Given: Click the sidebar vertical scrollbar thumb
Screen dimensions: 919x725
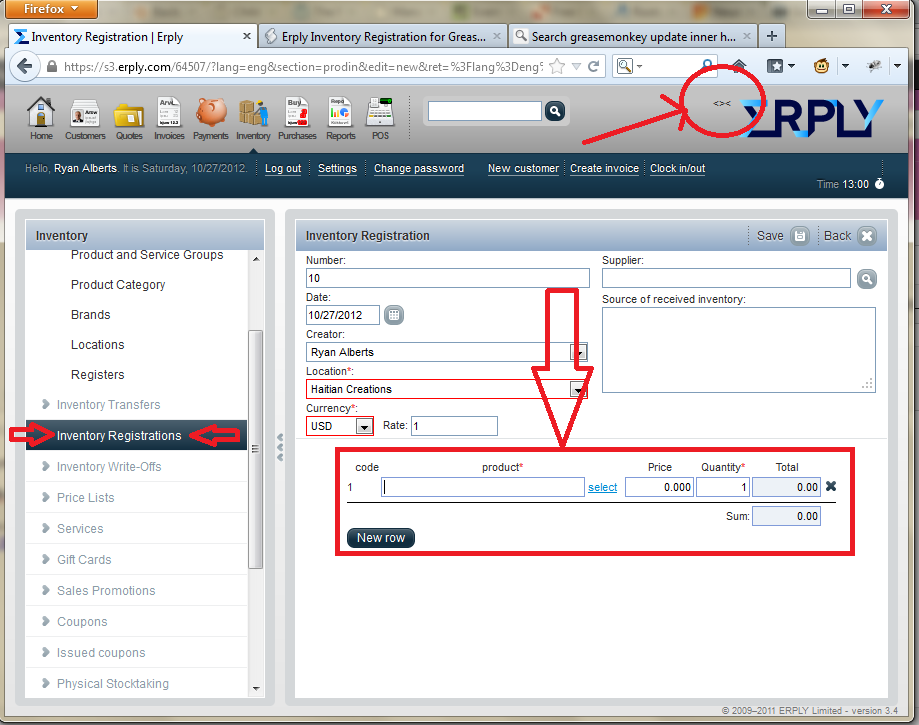Looking at the screenshot, I should point(255,449).
